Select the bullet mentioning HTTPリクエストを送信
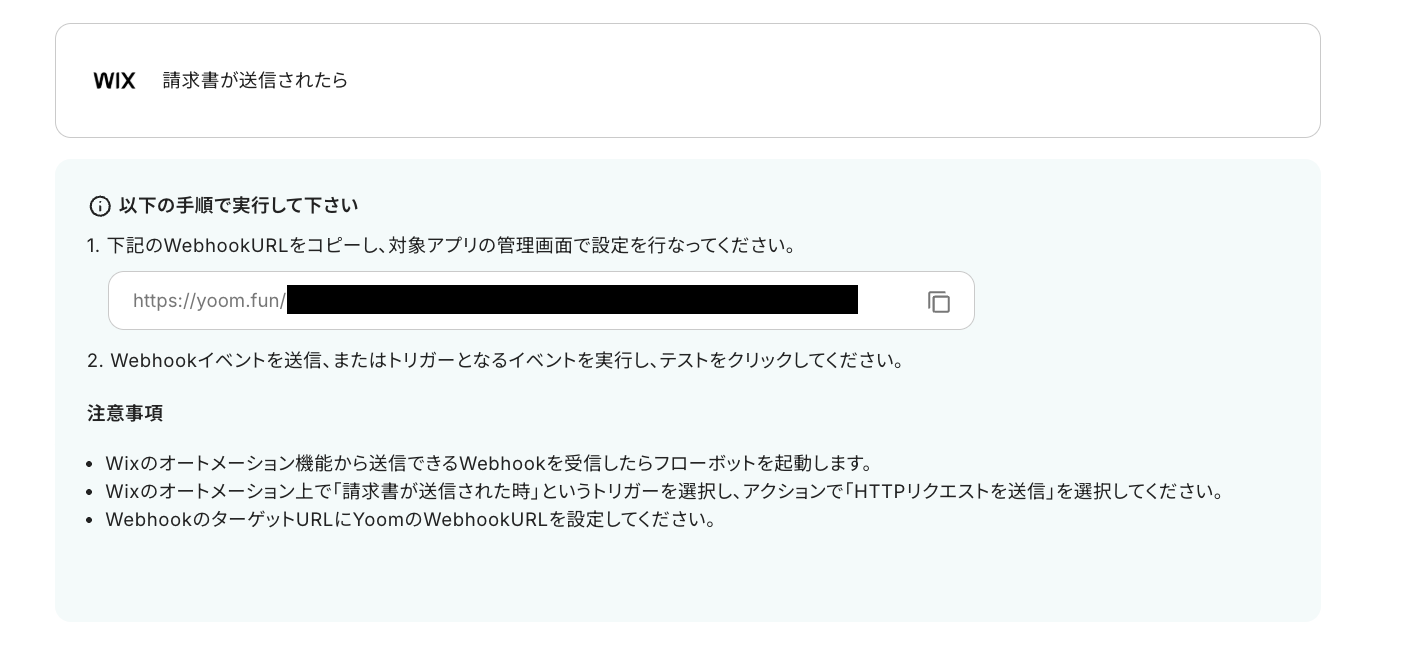 pos(665,491)
